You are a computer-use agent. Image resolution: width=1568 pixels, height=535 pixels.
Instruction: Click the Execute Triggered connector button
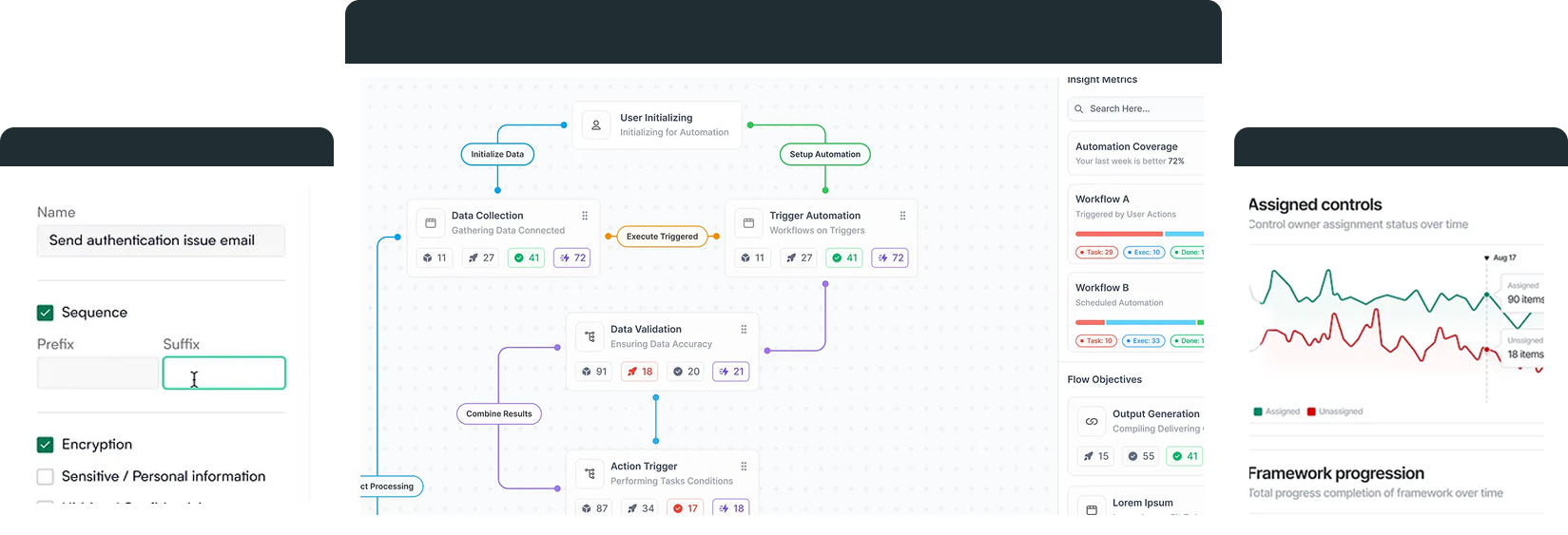tap(662, 237)
